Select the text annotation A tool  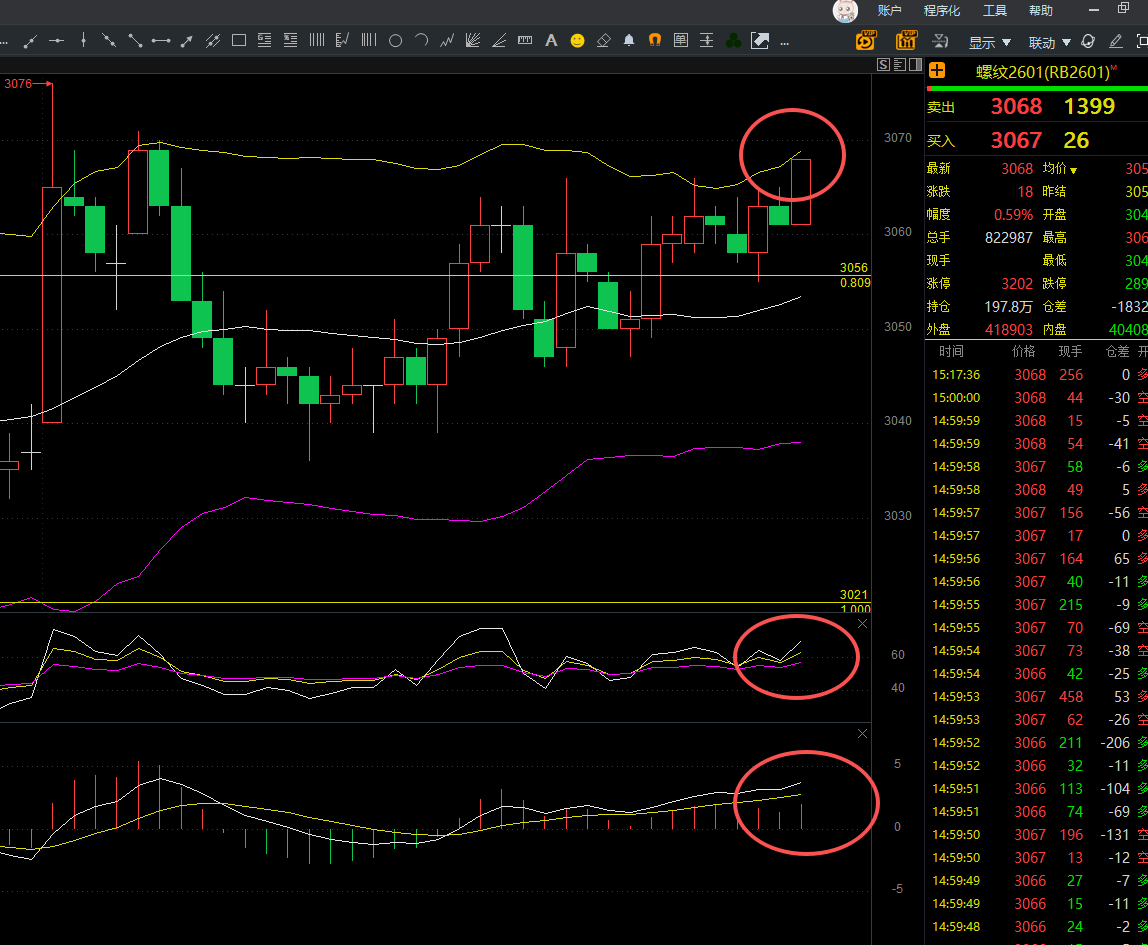coord(551,41)
